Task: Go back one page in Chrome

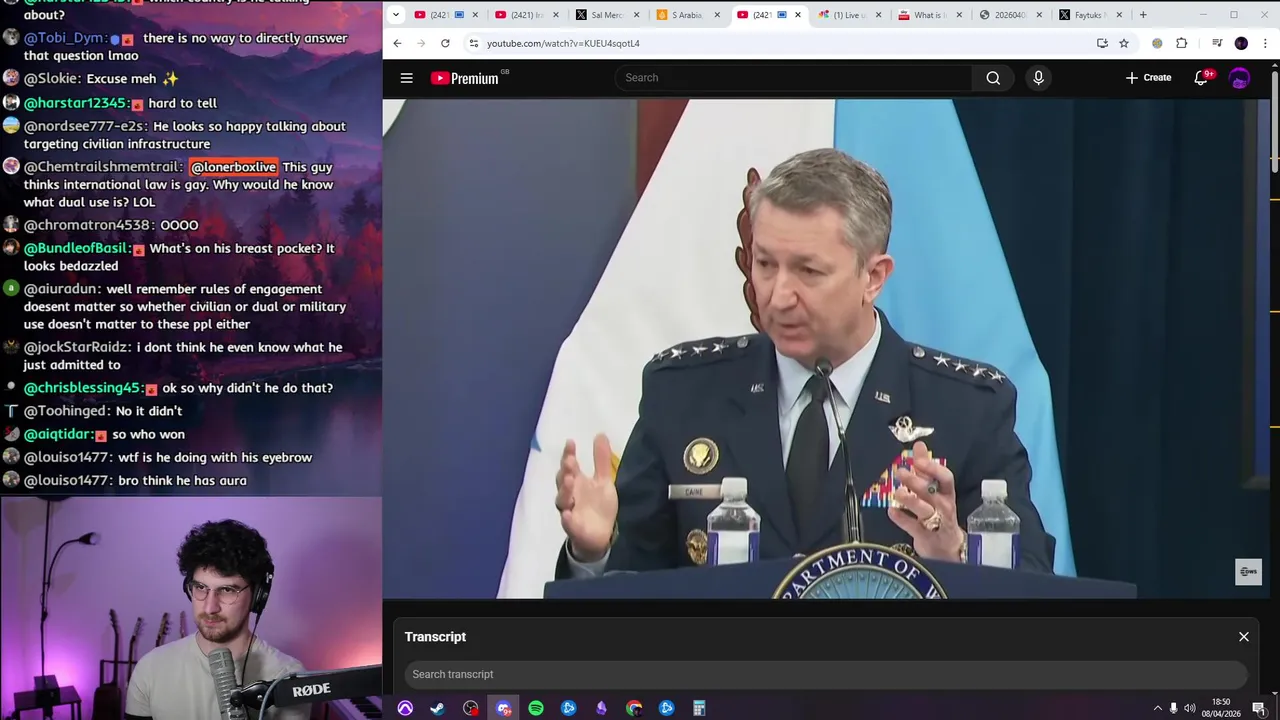Action: coord(397,43)
